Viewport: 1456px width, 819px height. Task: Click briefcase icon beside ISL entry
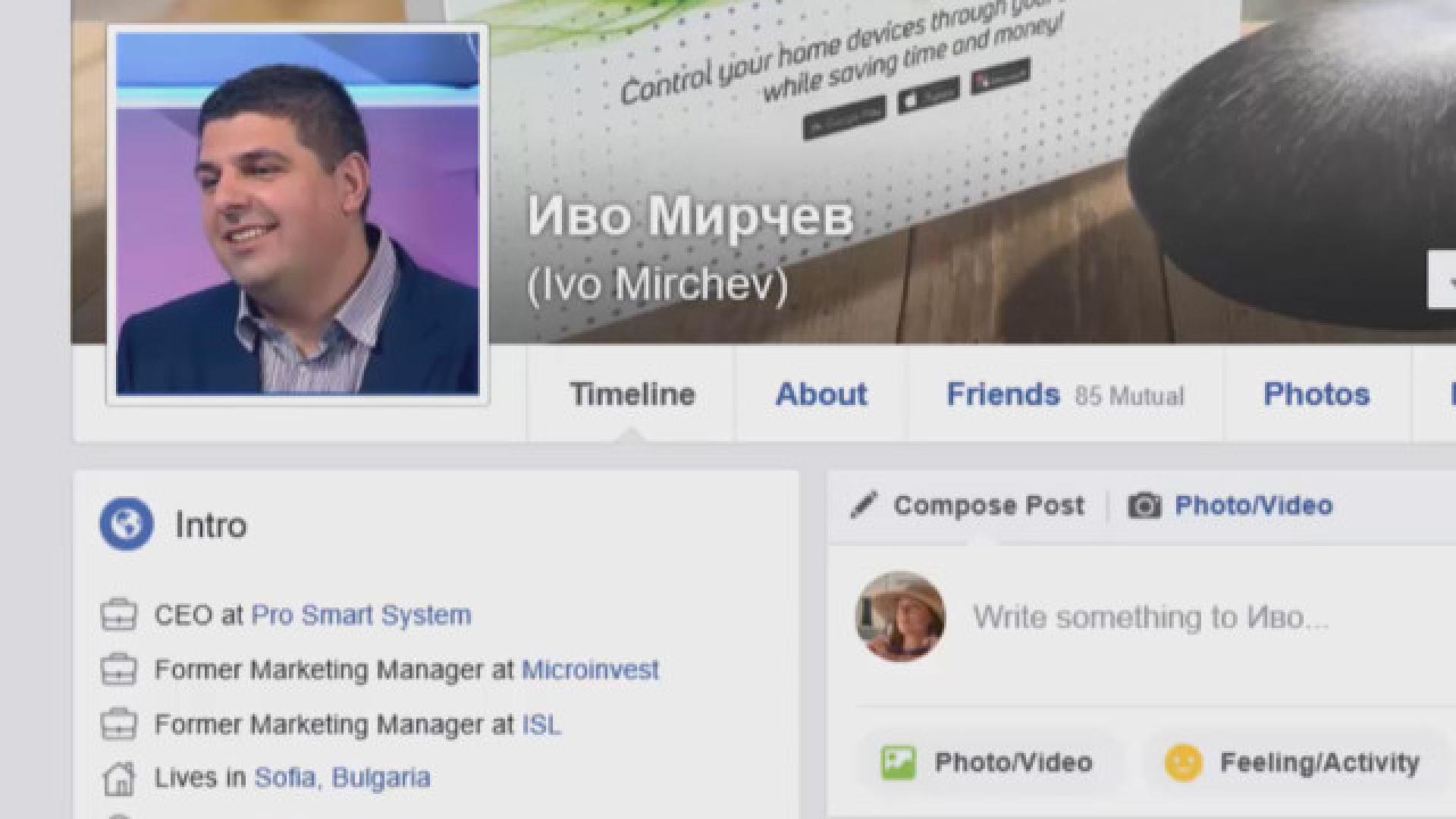119,724
